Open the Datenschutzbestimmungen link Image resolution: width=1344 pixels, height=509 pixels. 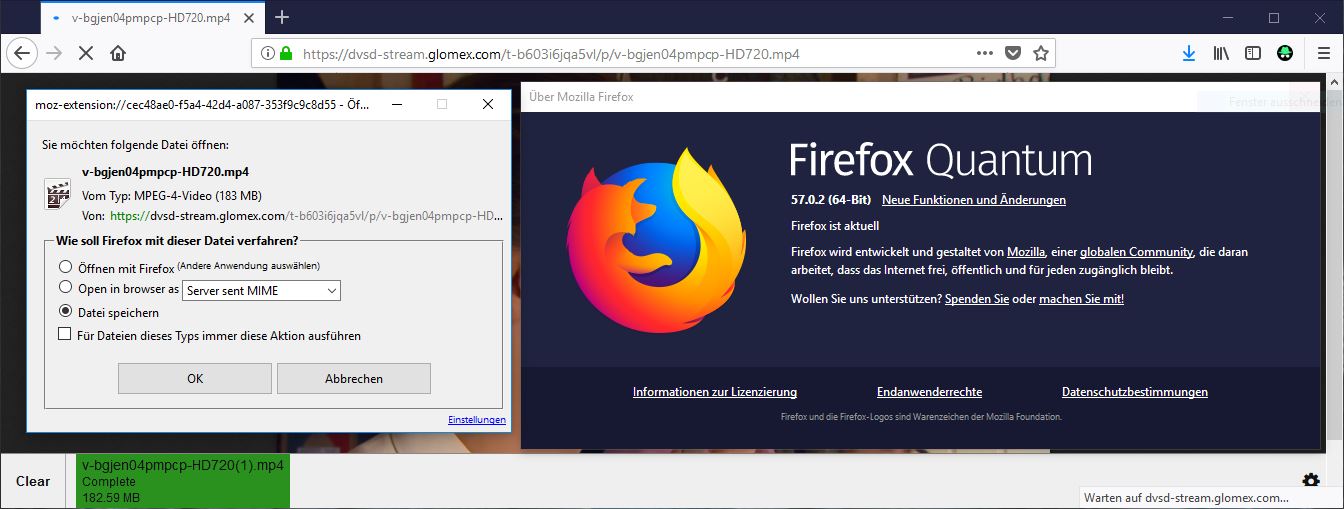[1135, 392]
